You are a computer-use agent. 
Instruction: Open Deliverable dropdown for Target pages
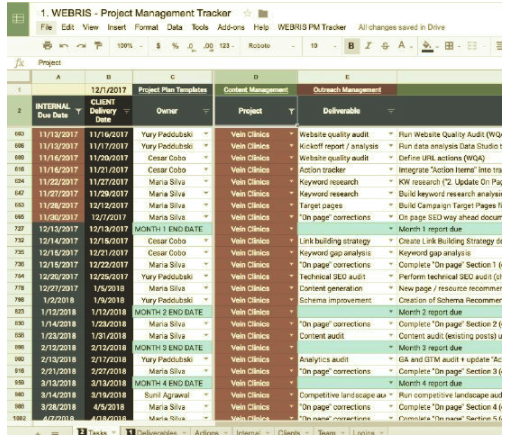click(x=391, y=205)
